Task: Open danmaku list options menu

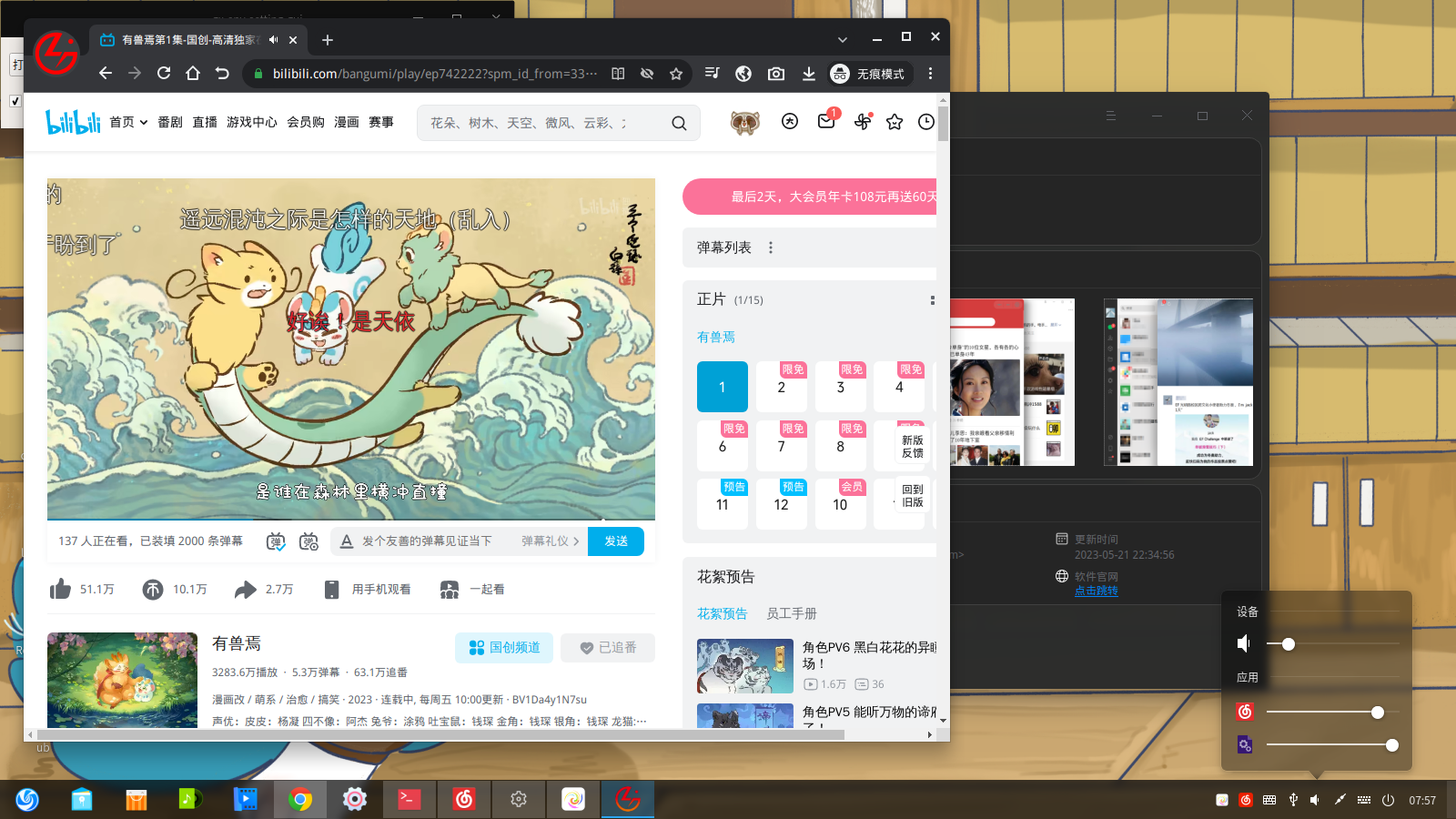Action: [771, 248]
